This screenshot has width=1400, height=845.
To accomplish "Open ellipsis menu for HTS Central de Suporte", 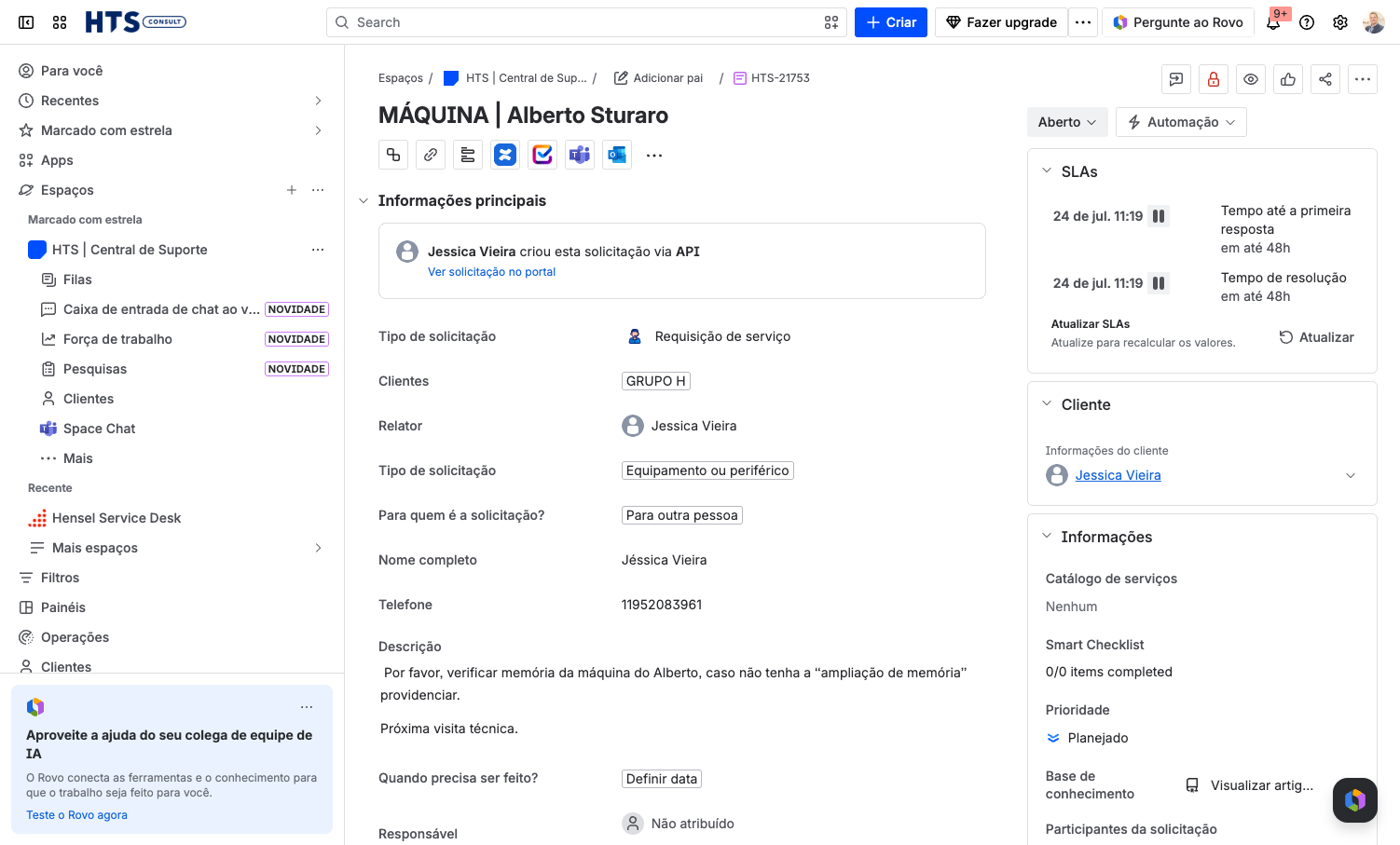I will [318, 250].
